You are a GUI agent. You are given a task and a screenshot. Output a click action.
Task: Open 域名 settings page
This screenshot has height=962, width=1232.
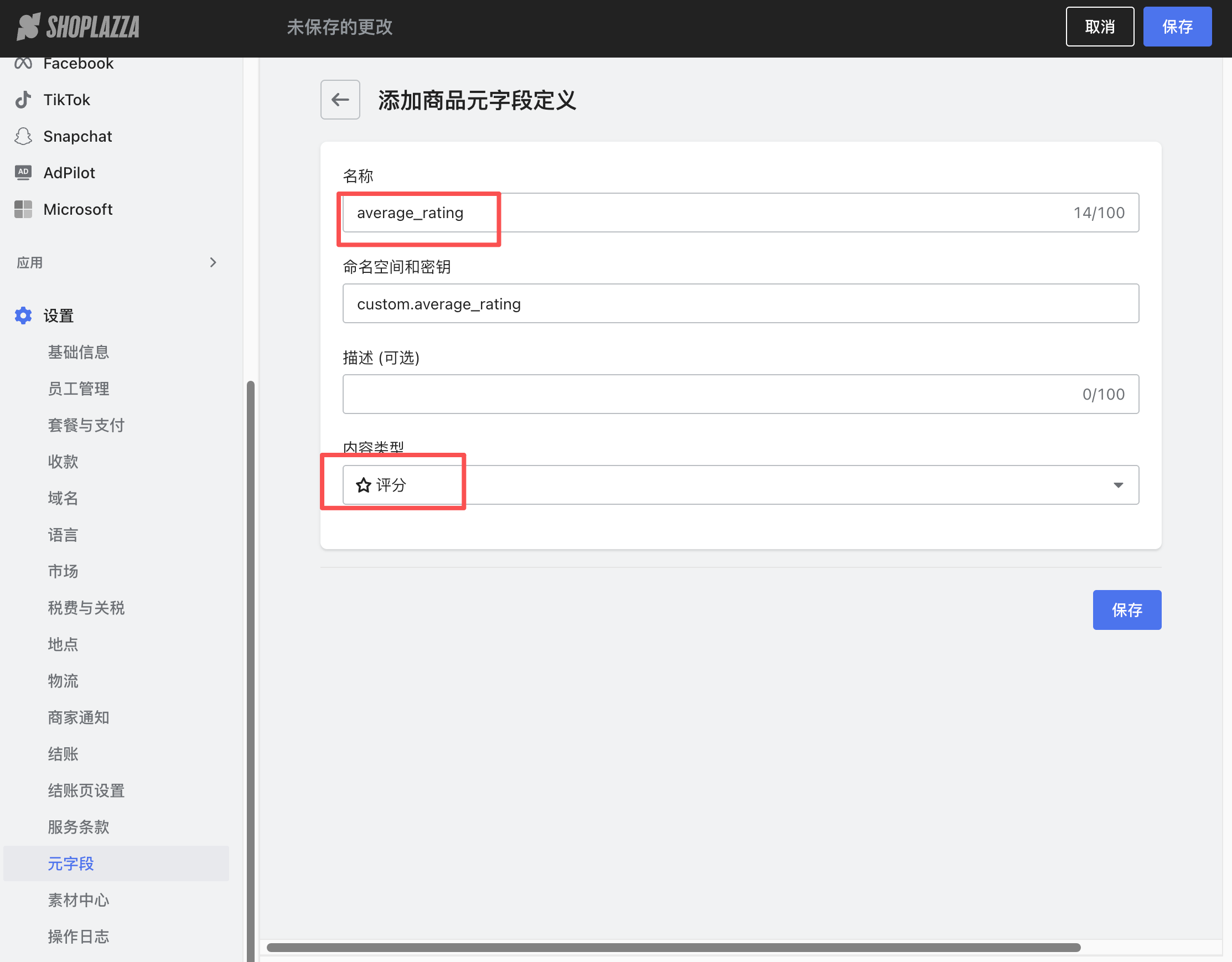tap(63, 498)
